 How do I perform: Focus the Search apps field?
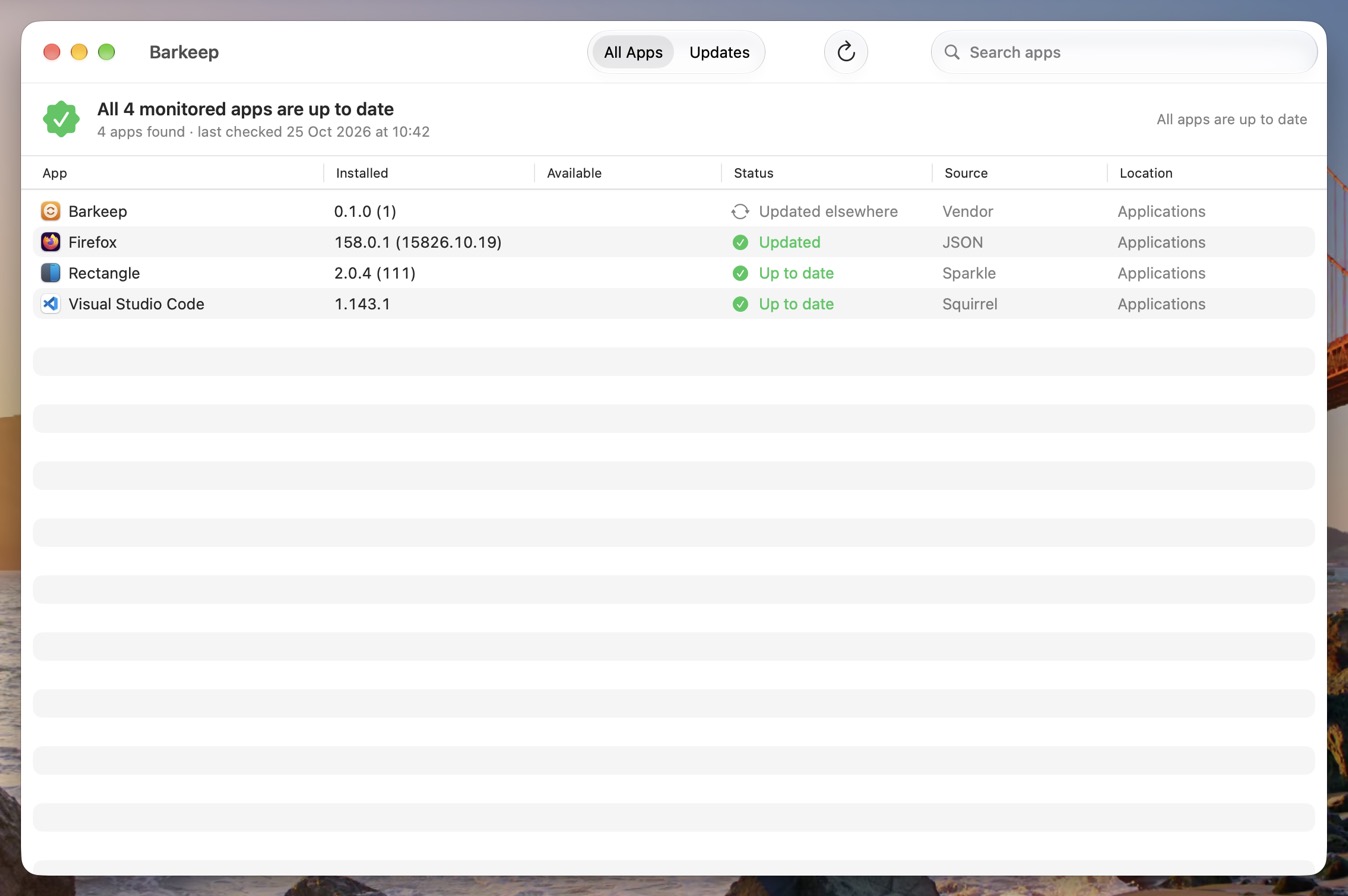[x=1124, y=52]
